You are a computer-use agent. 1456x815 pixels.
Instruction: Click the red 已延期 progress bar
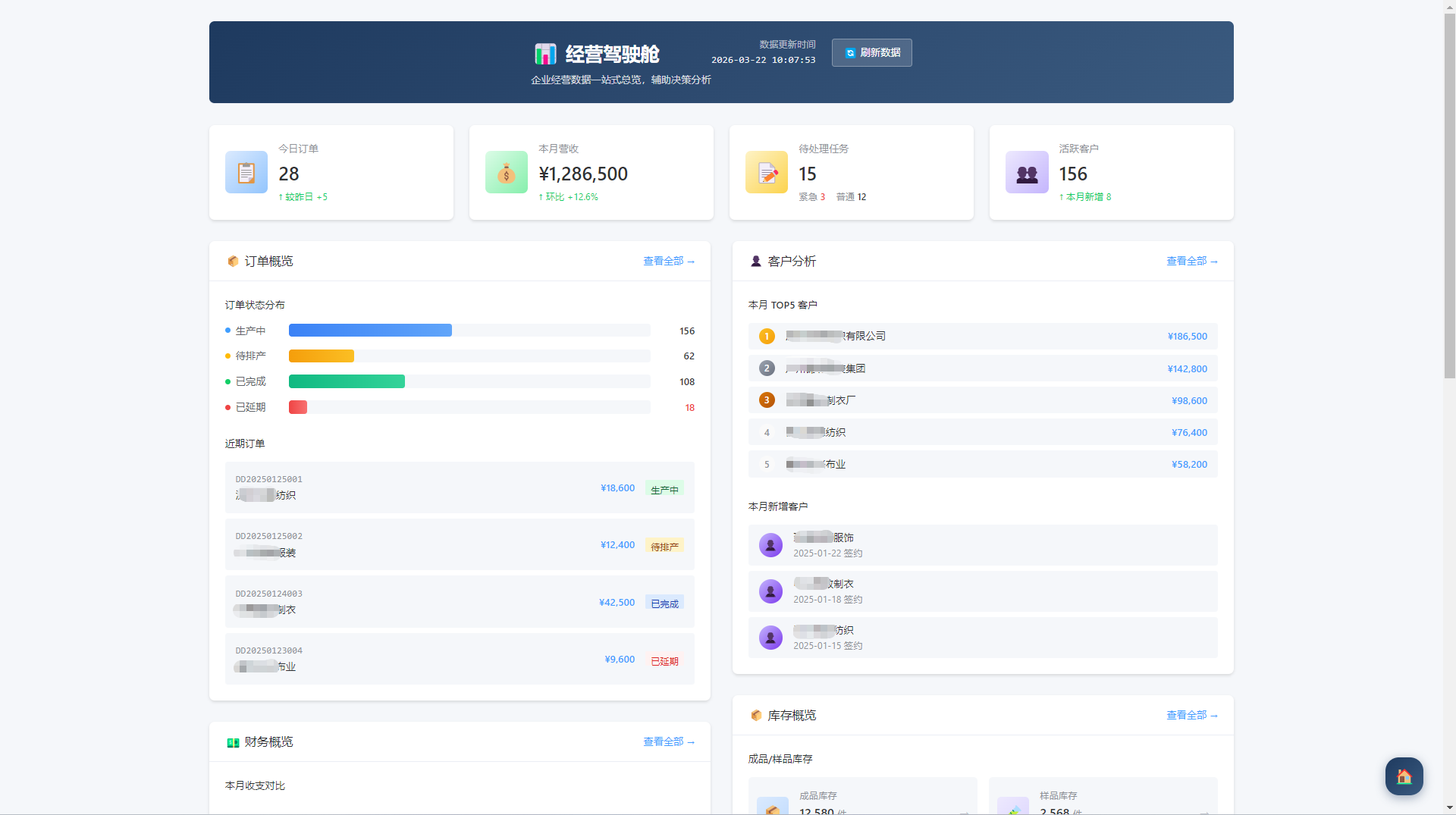[x=298, y=407]
